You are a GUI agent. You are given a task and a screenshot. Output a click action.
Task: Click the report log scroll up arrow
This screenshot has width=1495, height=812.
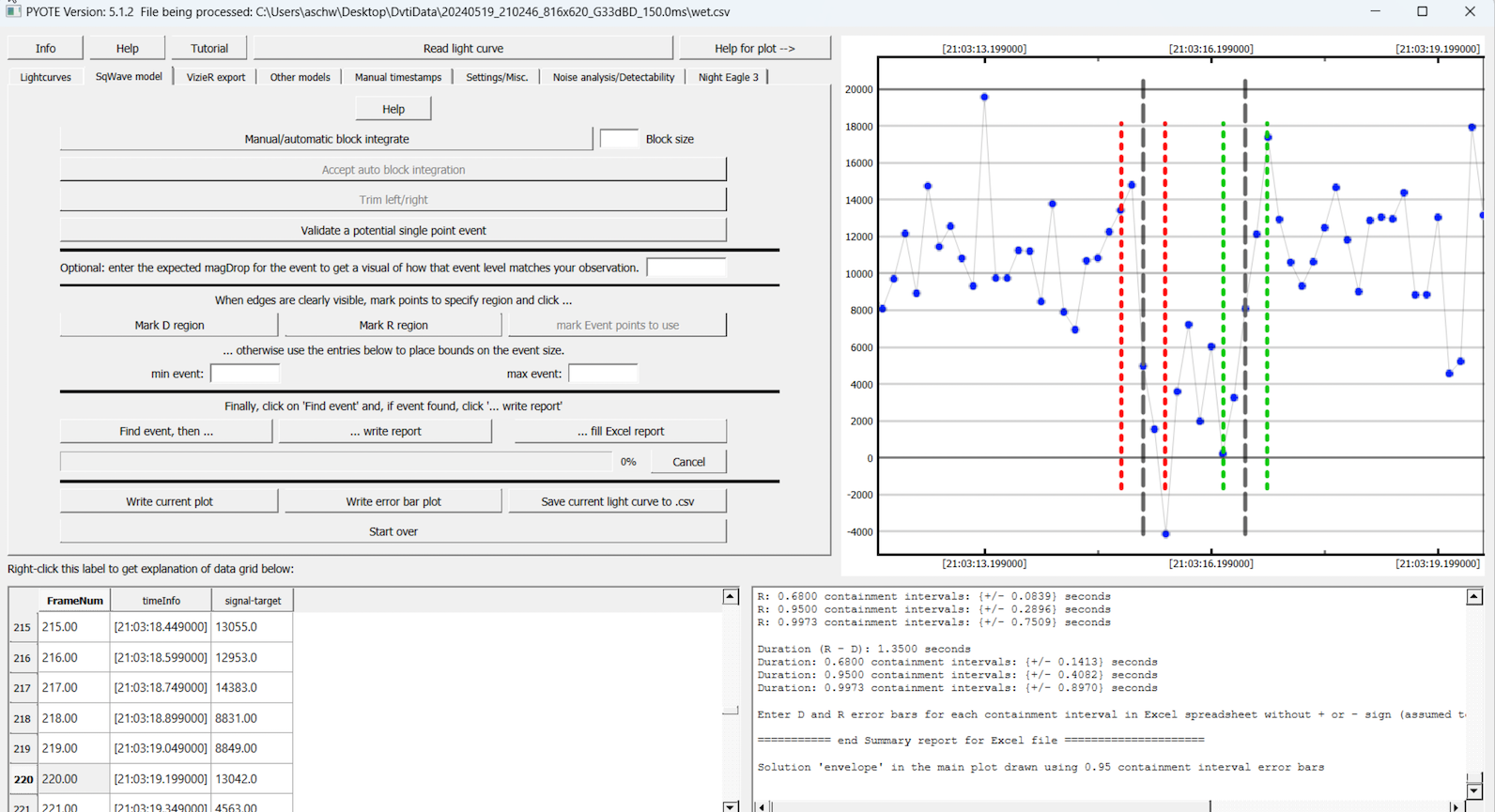(x=1473, y=597)
